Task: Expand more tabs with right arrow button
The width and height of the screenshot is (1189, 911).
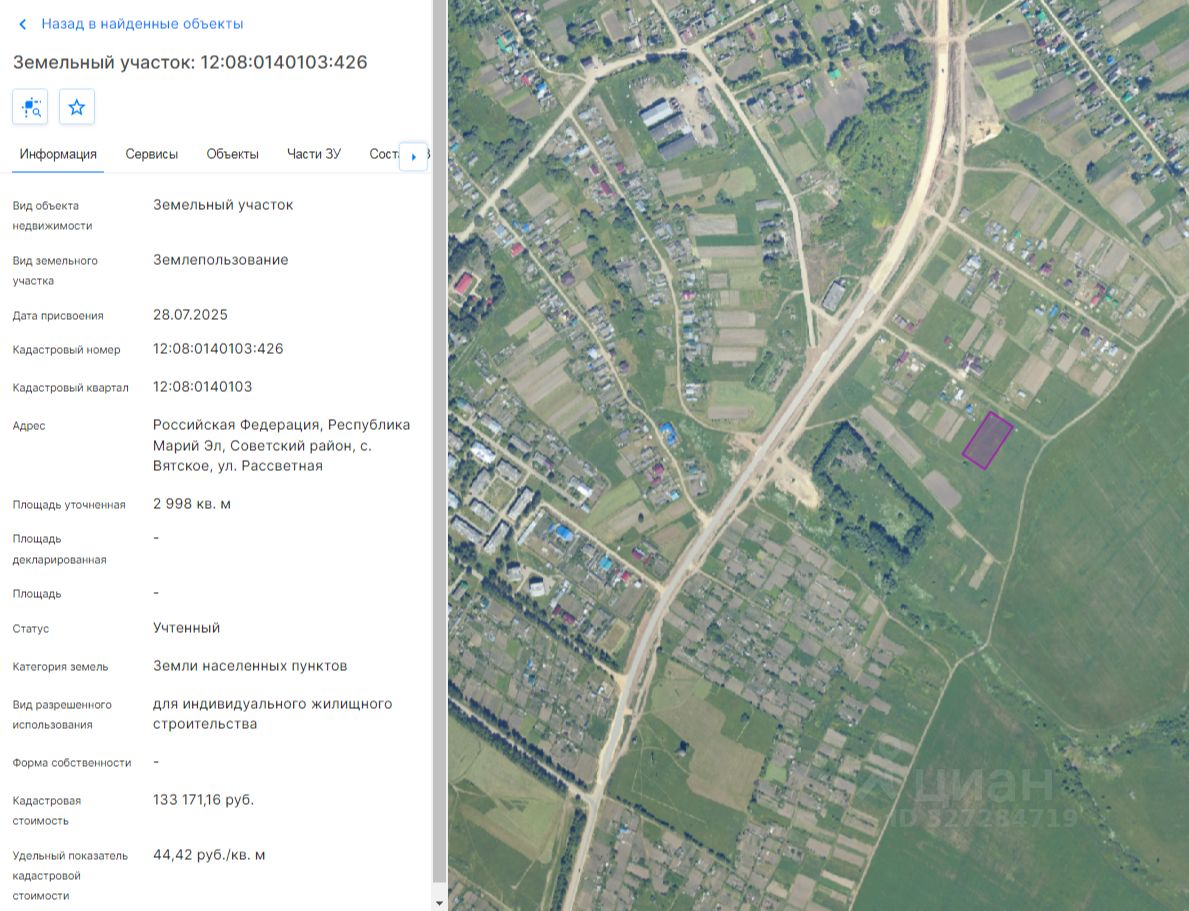Action: [413, 156]
